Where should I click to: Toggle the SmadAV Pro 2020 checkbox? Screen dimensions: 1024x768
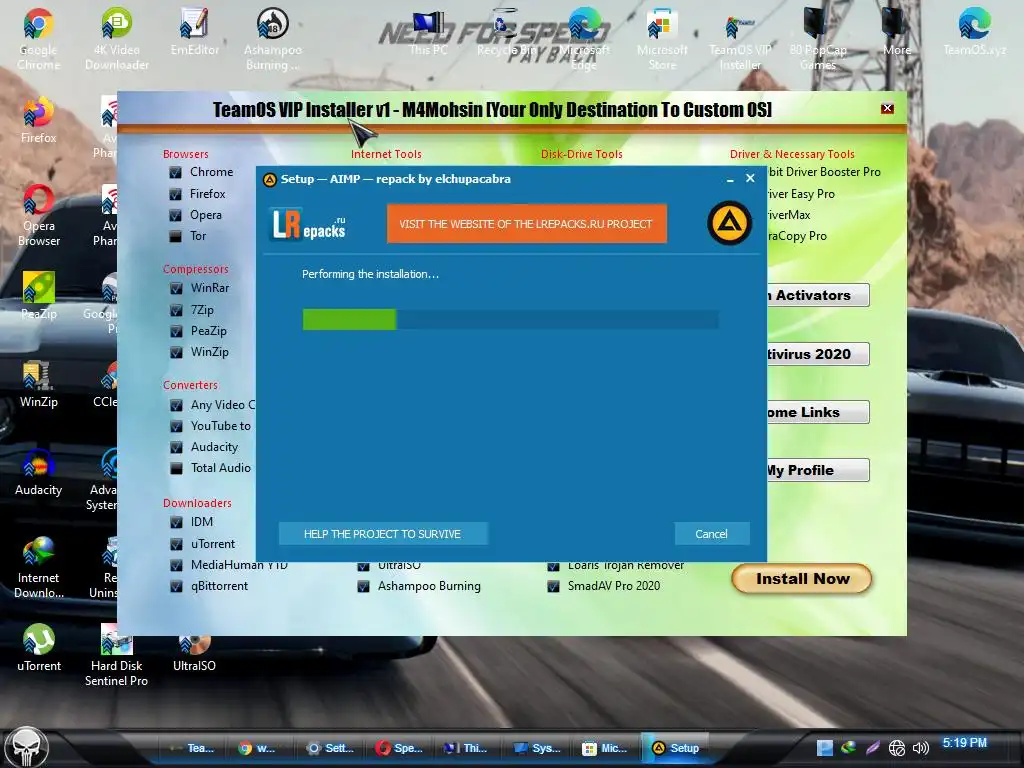pyautogui.click(x=553, y=586)
